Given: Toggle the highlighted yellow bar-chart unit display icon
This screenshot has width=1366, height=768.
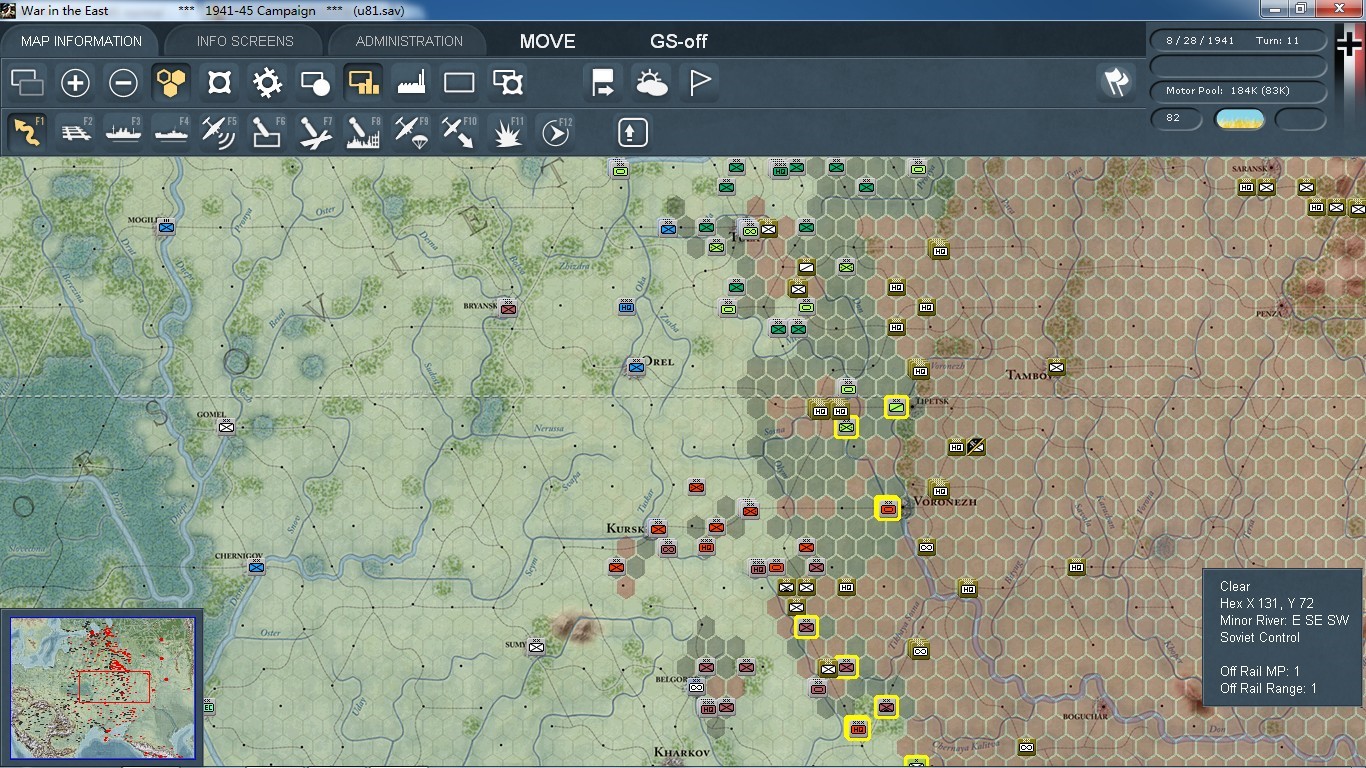Looking at the screenshot, I should coord(363,83).
